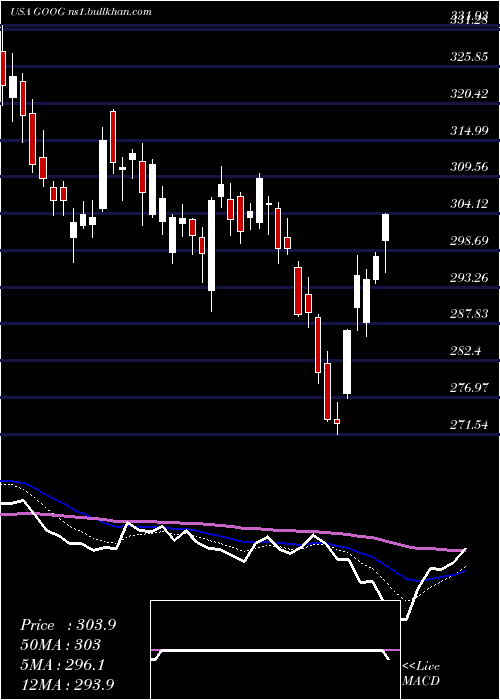Click the 'Price : 303.9' readout

coord(68,625)
